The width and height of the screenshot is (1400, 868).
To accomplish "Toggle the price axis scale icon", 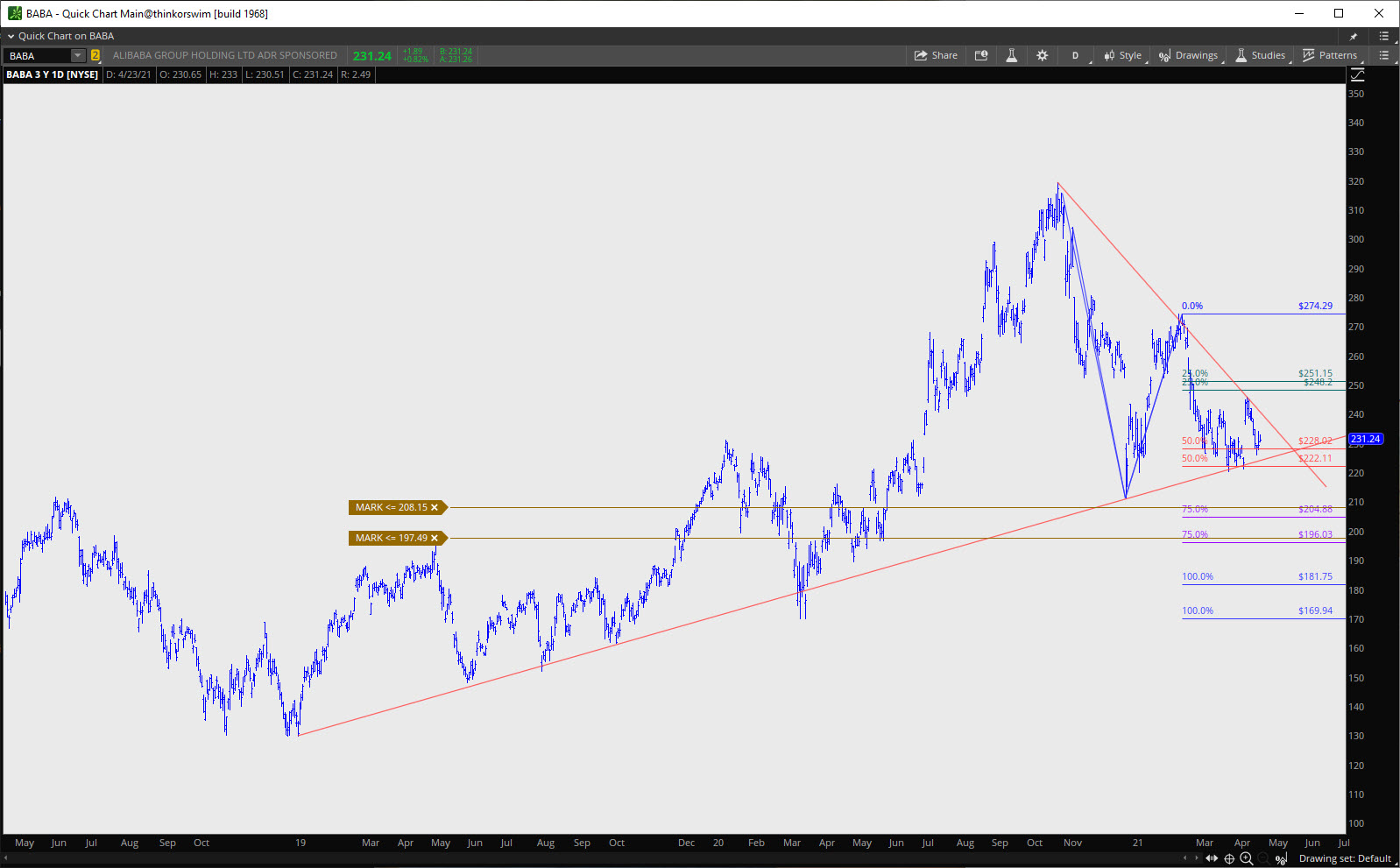I will pos(1358,75).
